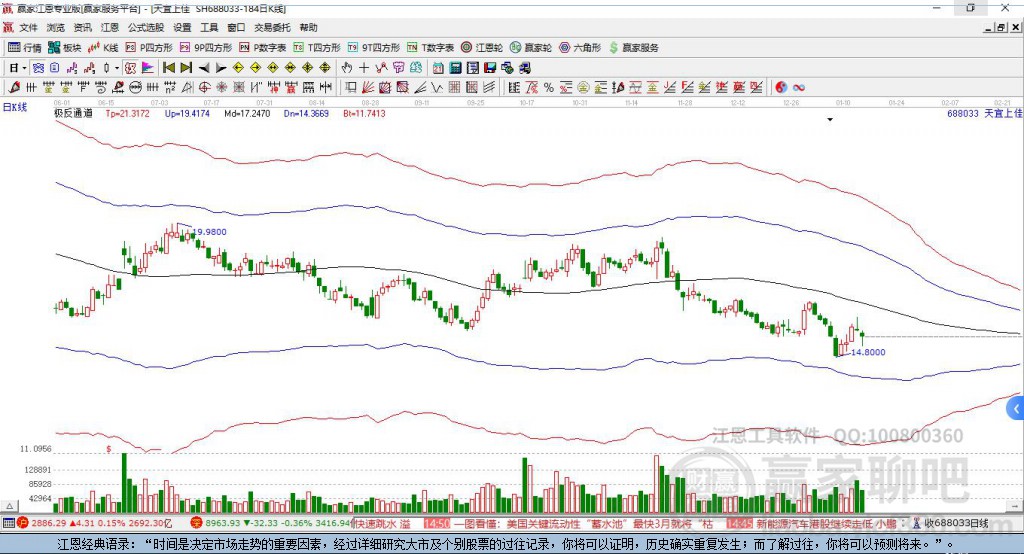
Task: Open the 帮助 menu
Action: click(308, 27)
